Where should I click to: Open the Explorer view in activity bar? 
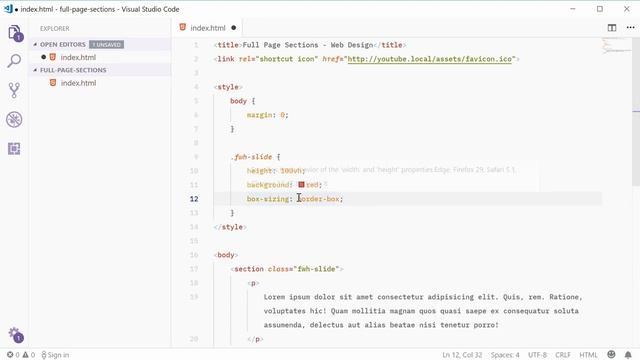[14, 32]
